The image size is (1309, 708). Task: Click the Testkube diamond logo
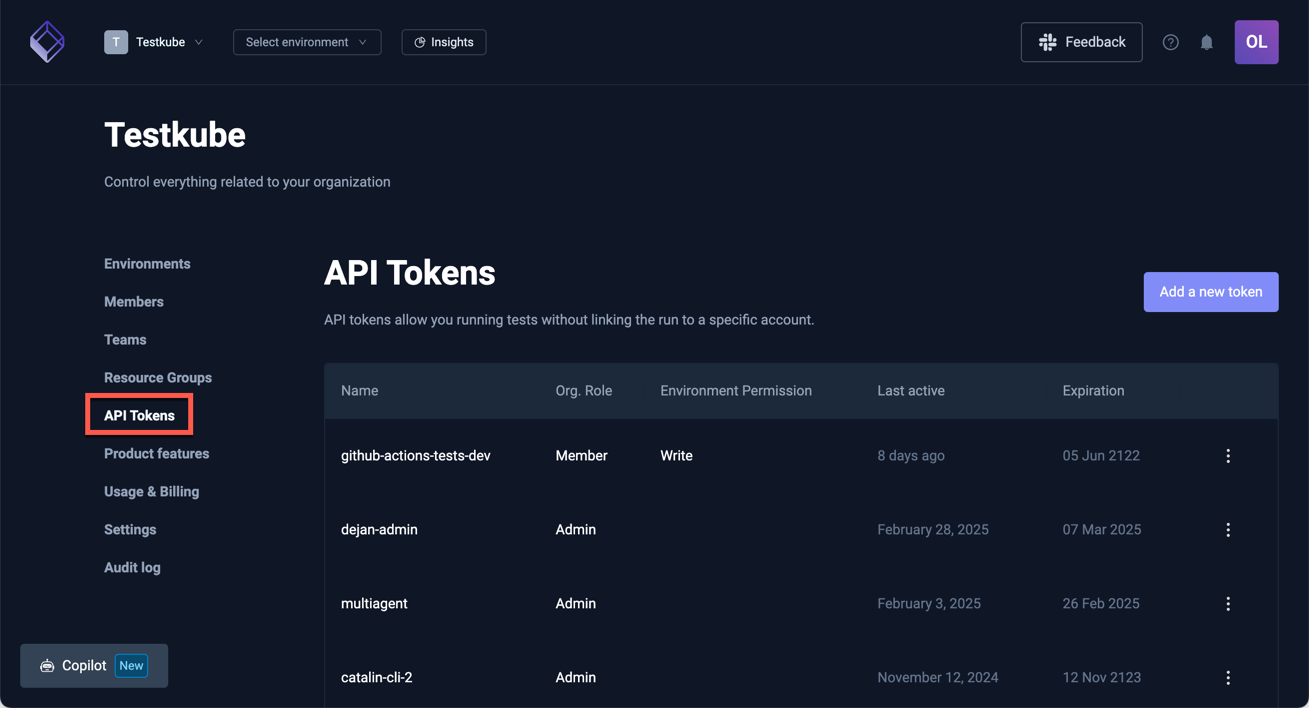pos(47,42)
